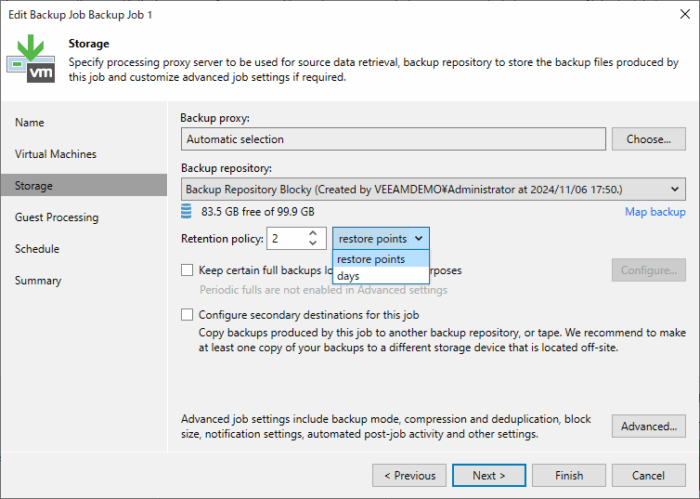Viewport: 700px width, 499px height.
Task: Click the 'Storage' heading text
Action: point(89,44)
